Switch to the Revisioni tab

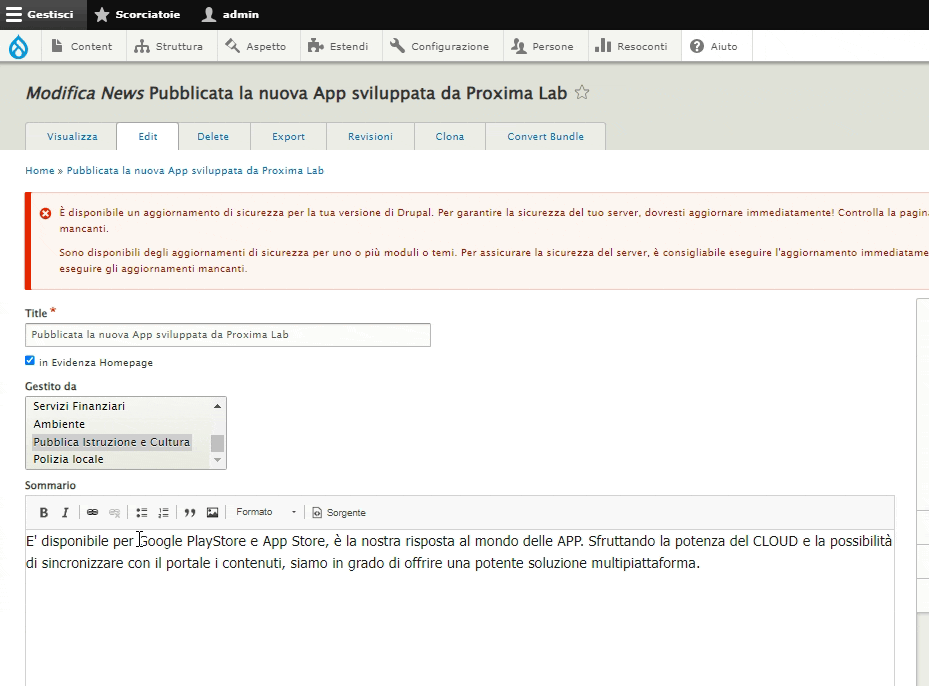[370, 137]
